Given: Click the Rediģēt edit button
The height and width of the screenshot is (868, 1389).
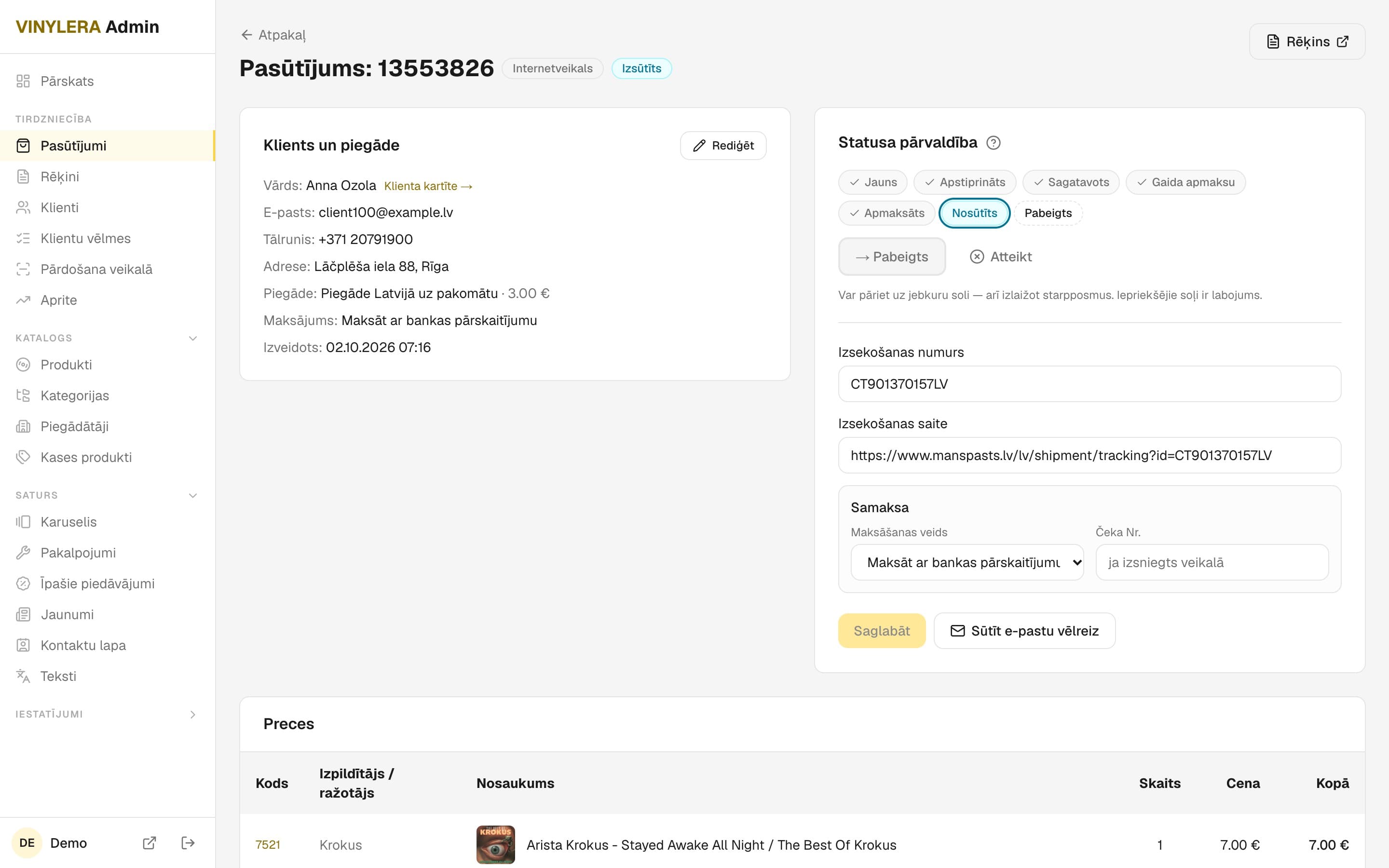Looking at the screenshot, I should [723, 146].
